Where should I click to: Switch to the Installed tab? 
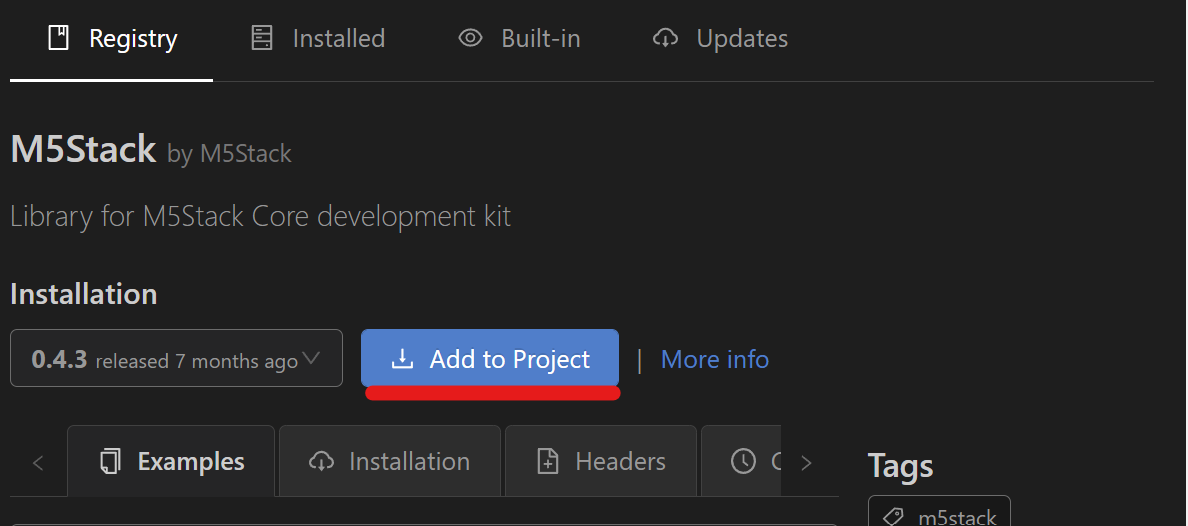[318, 38]
